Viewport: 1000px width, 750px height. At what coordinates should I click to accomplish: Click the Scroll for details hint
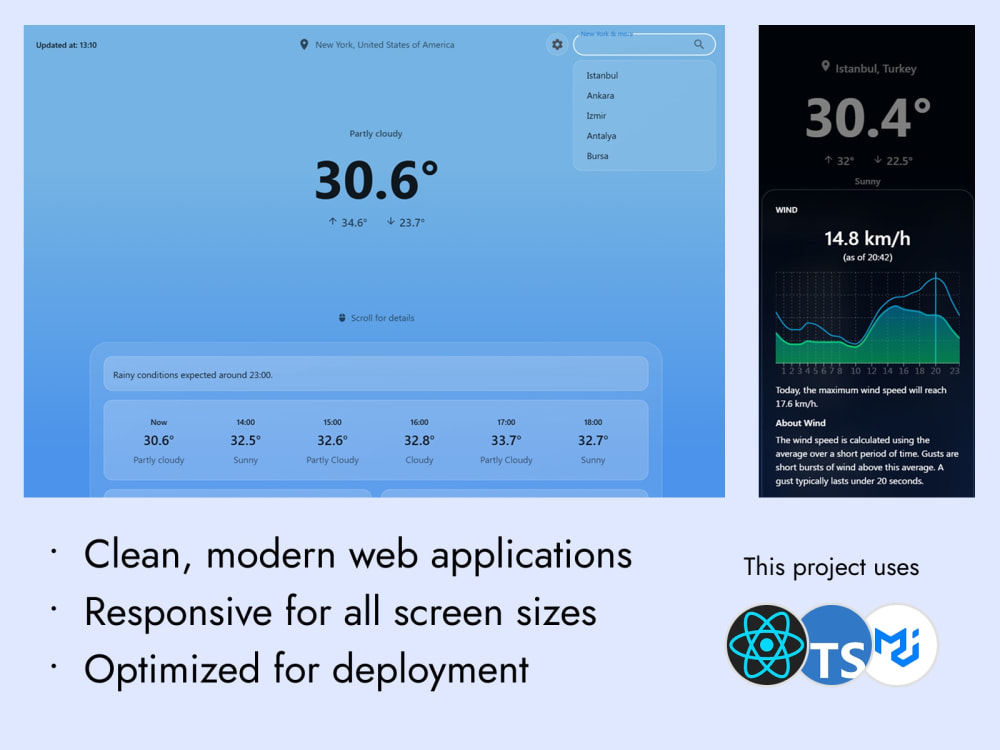(x=382, y=318)
